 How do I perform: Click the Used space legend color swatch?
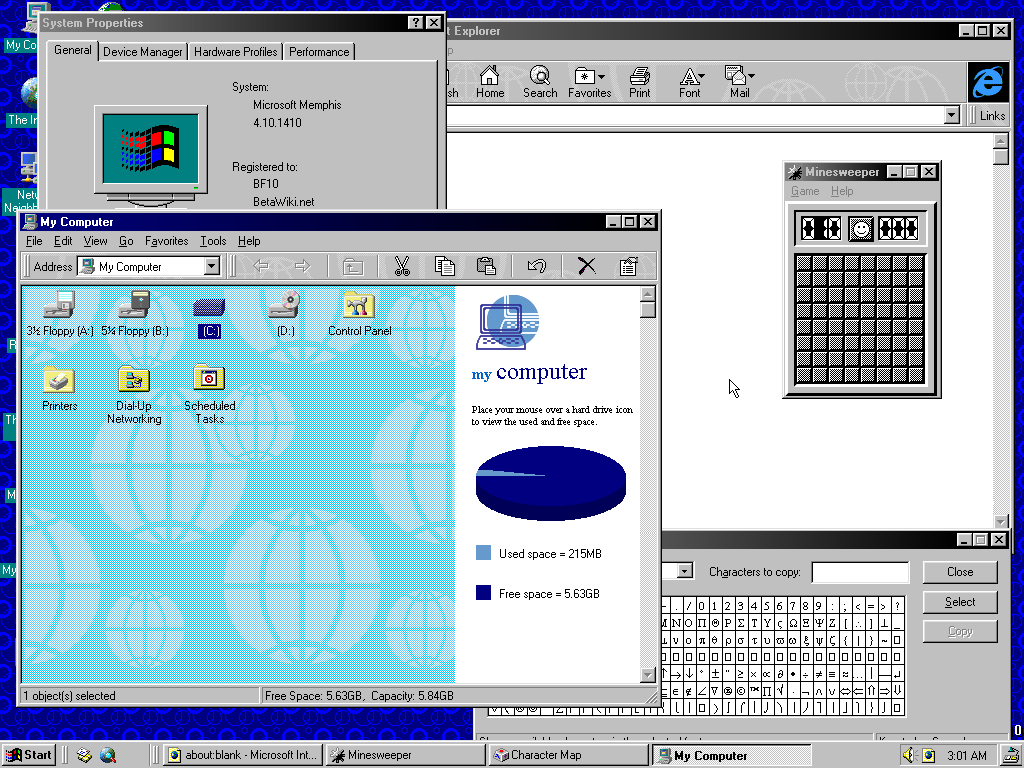pos(483,553)
